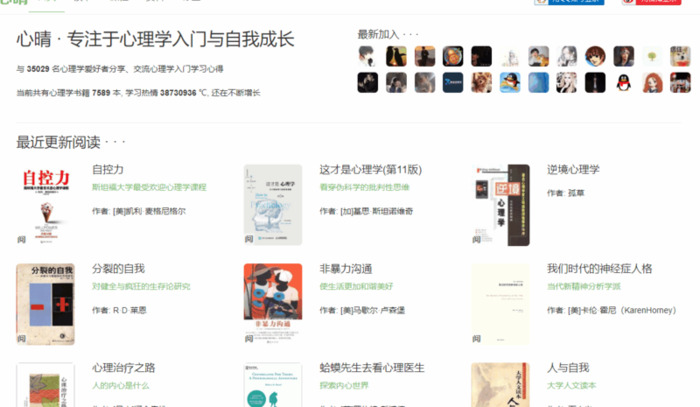Open the 分裂的自我 book cover image
700x407 pixels.
point(46,304)
